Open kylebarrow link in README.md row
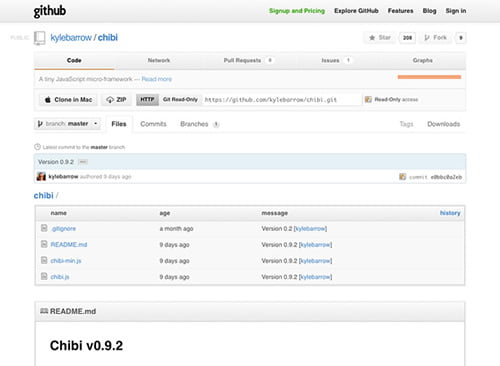Screen dimensions: 500x366 point(315,245)
